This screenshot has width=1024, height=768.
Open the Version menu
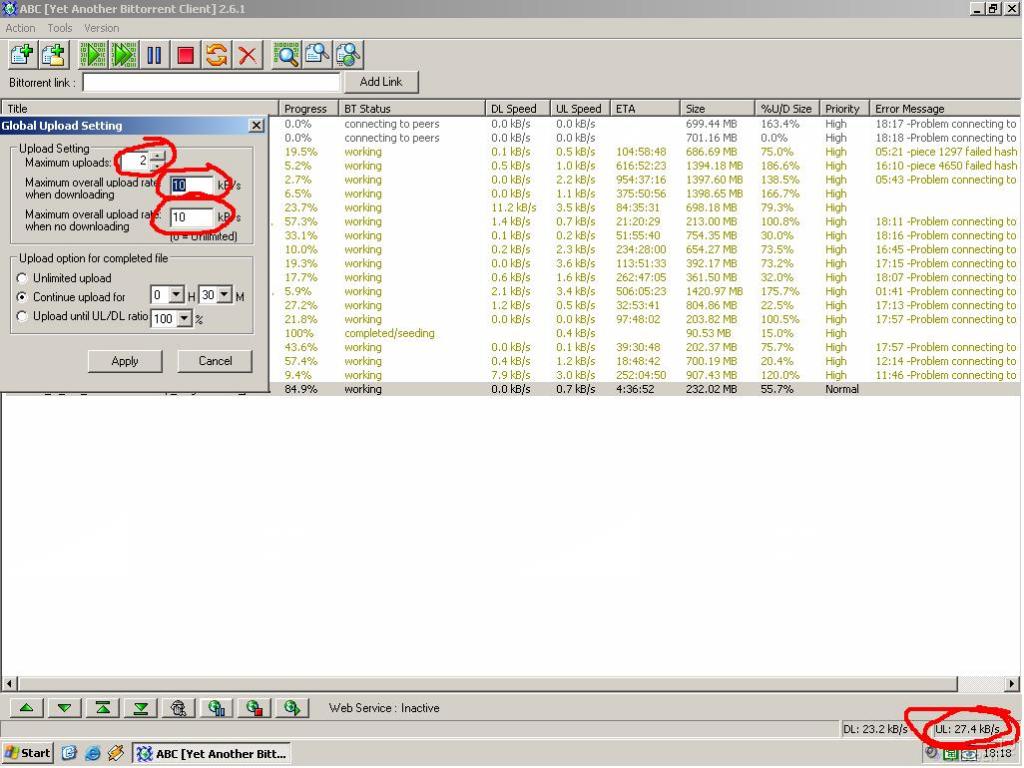[101, 28]
